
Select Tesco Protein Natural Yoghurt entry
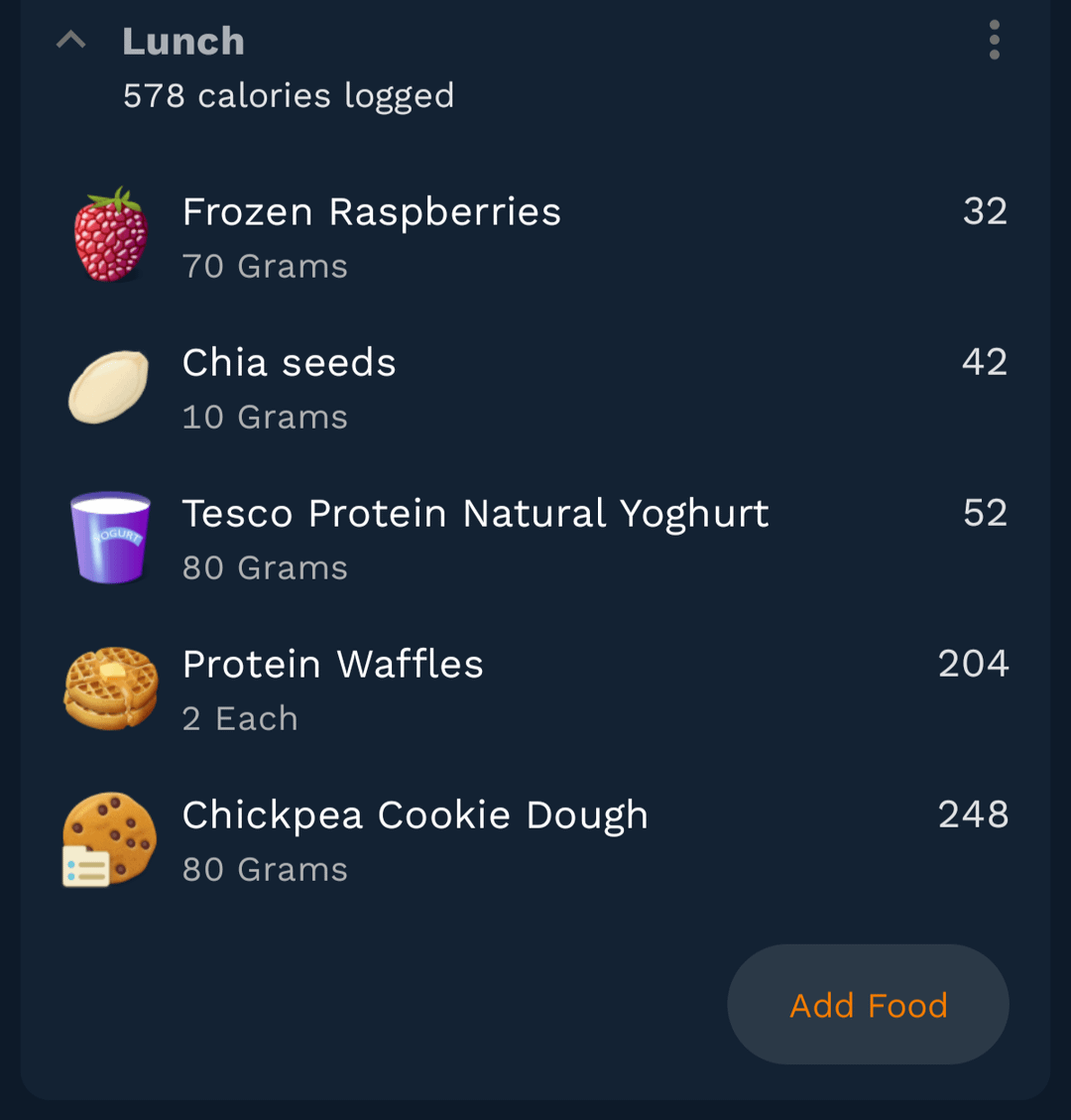click(475, 514)
